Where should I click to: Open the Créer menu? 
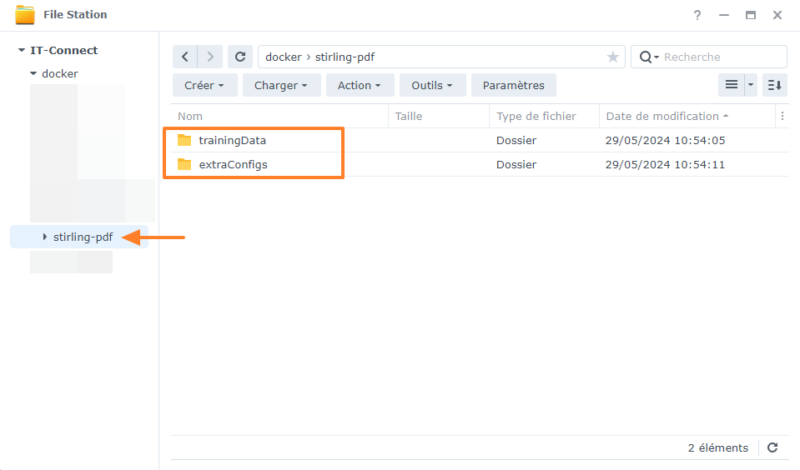(x=205, y=85)
